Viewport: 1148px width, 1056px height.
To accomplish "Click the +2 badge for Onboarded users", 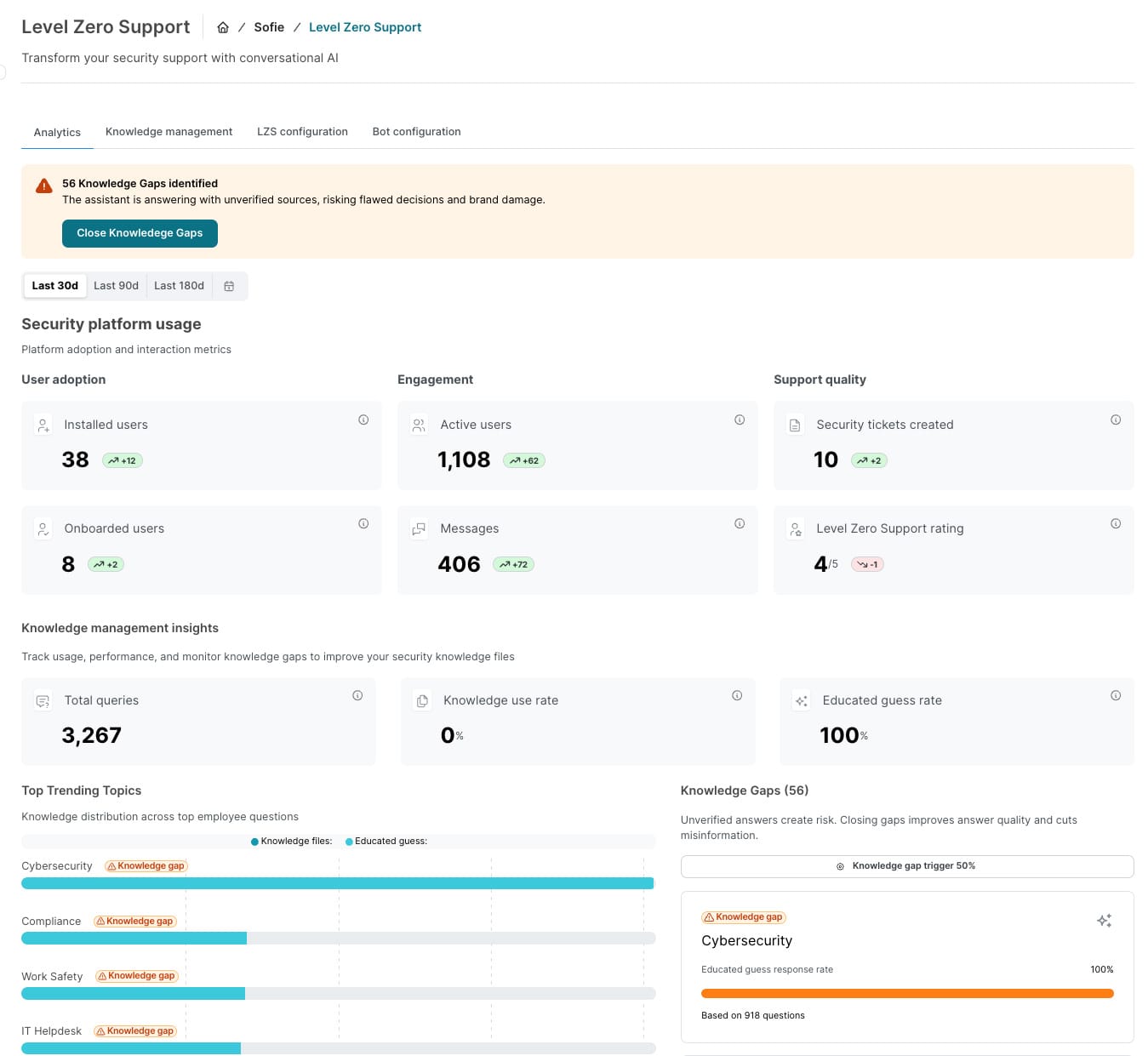I will tap(106, 564).
